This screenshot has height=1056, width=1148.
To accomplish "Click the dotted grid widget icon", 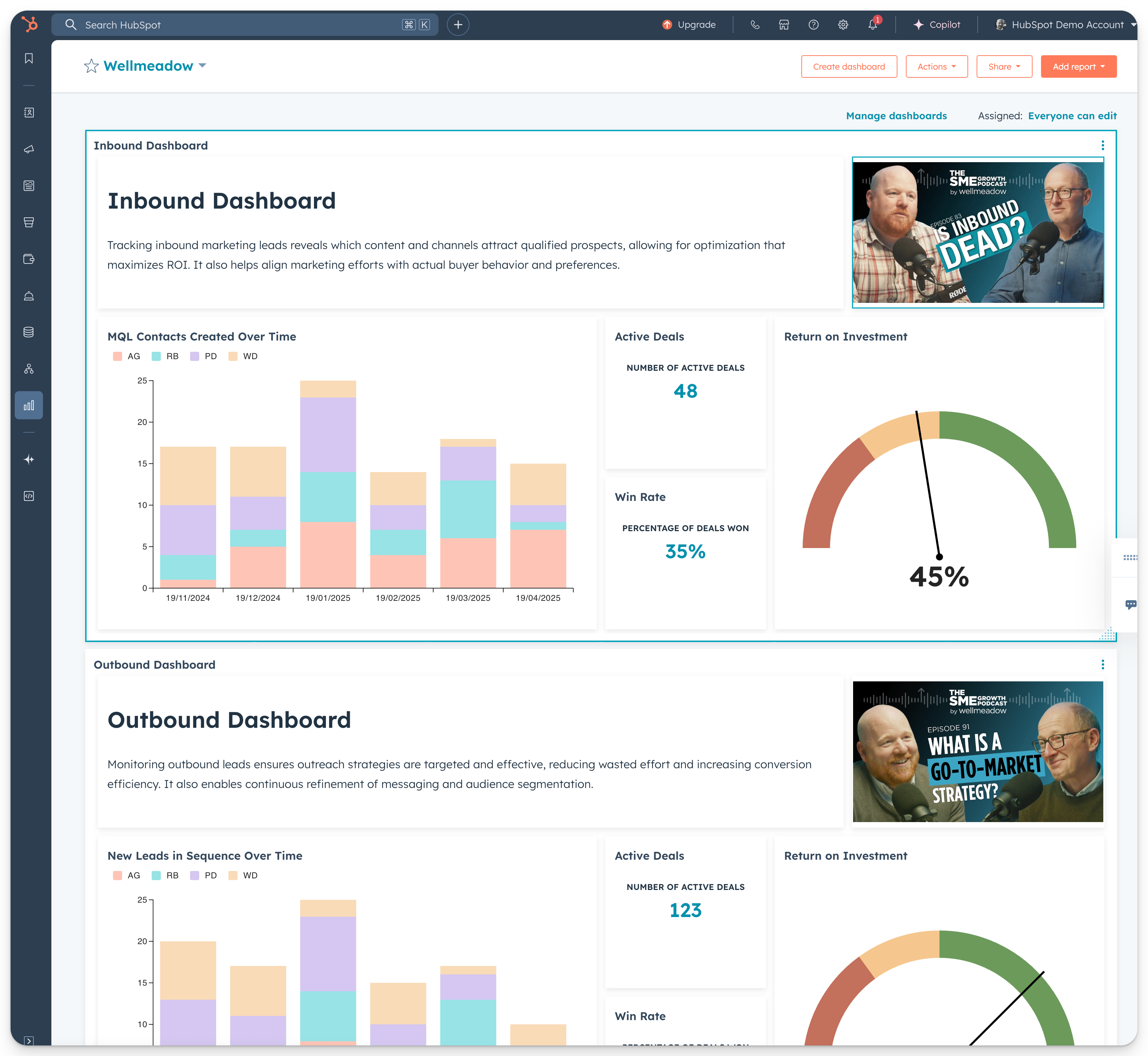I will [1130, 558].
